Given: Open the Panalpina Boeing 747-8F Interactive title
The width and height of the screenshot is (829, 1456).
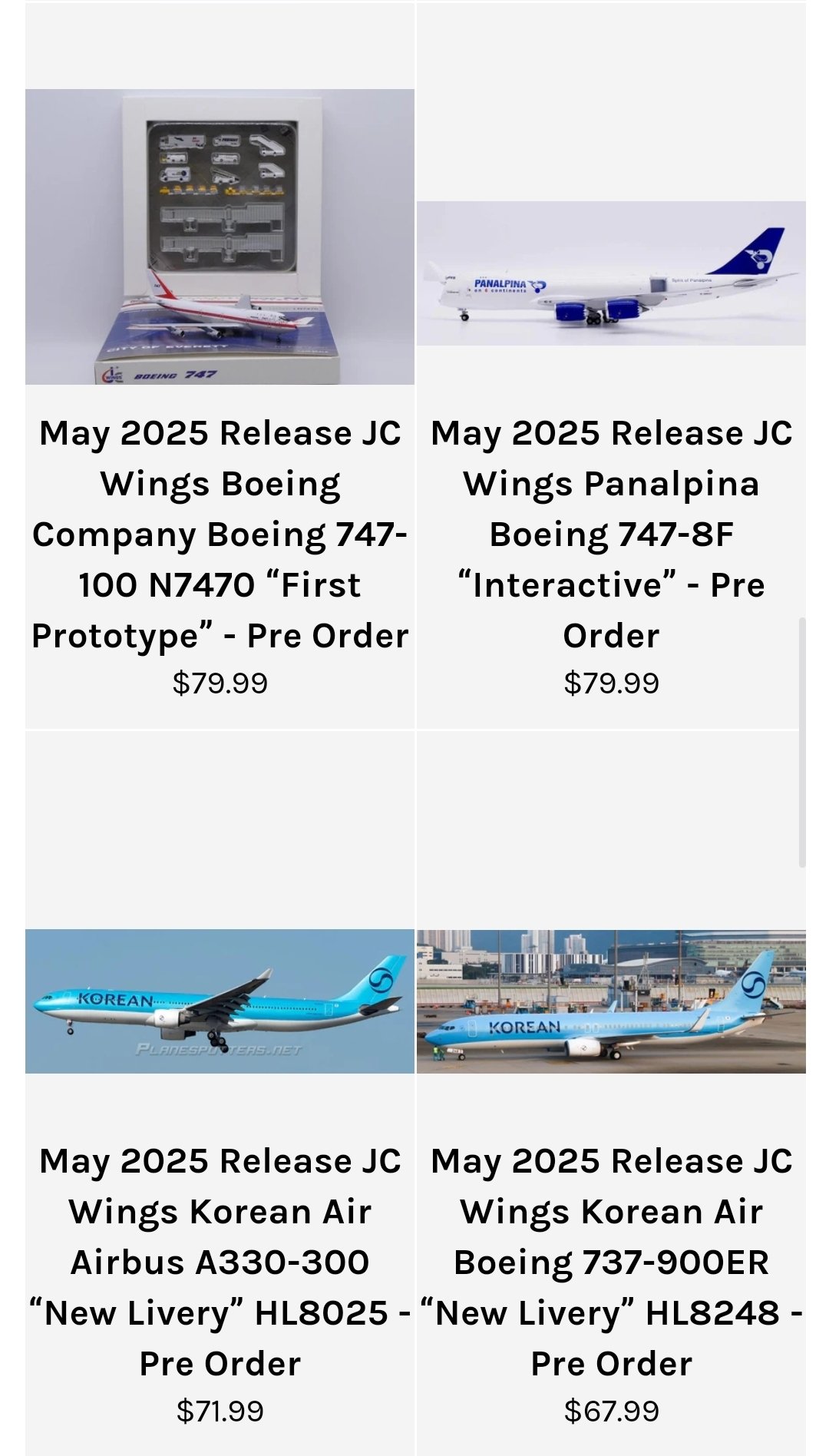Looking at the screenshot, I should 611,534.
